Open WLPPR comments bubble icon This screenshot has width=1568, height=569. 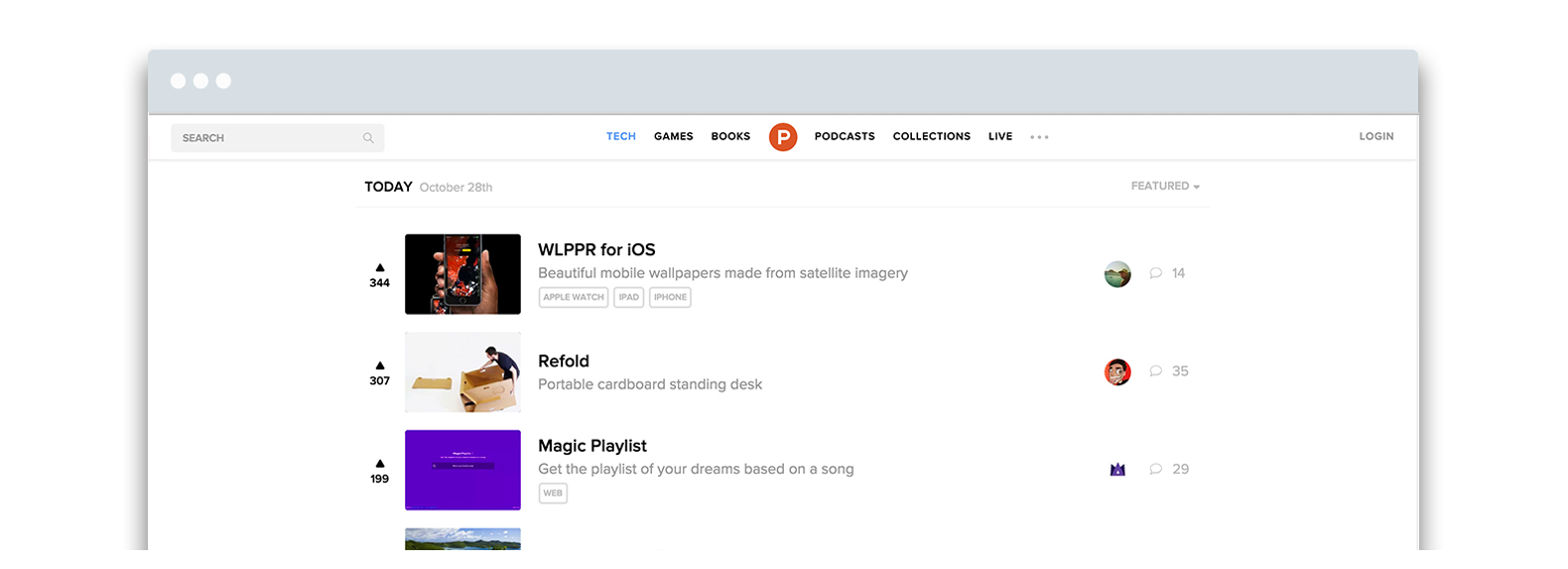pyautogui.click(x=1155, y=273)
